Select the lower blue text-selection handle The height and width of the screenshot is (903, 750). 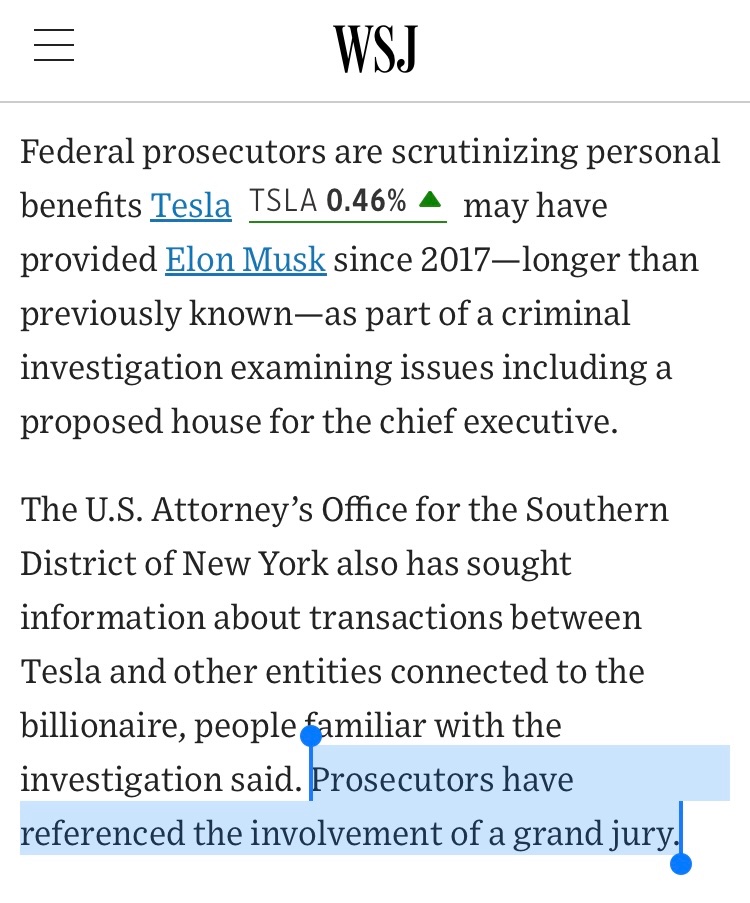tap(681, 864)
